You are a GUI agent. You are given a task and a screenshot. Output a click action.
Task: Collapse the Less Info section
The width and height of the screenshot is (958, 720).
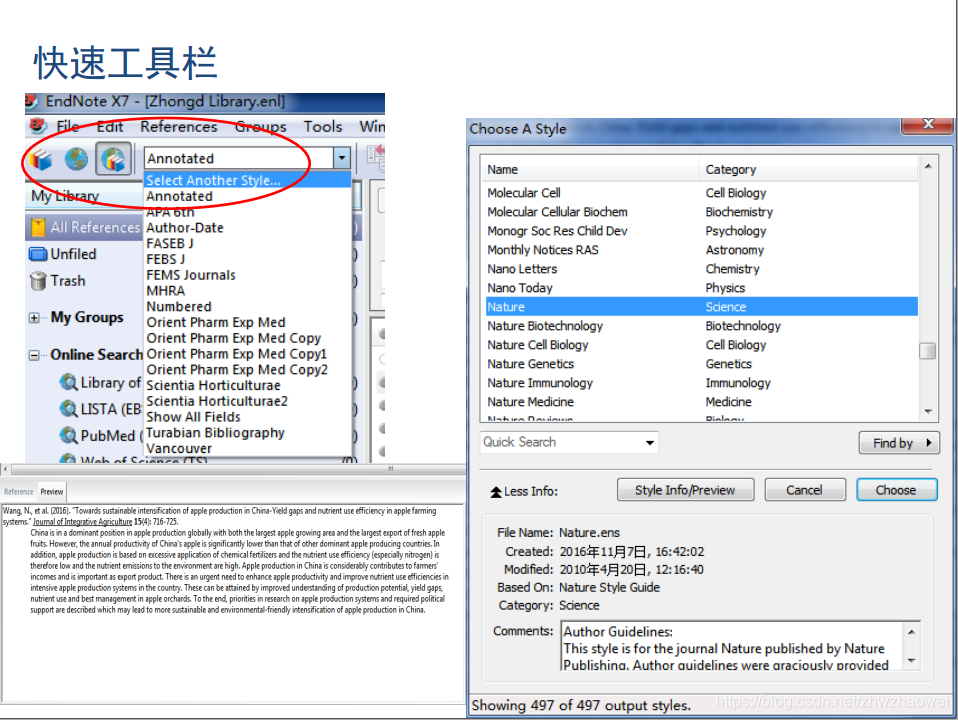click(524, 491)
